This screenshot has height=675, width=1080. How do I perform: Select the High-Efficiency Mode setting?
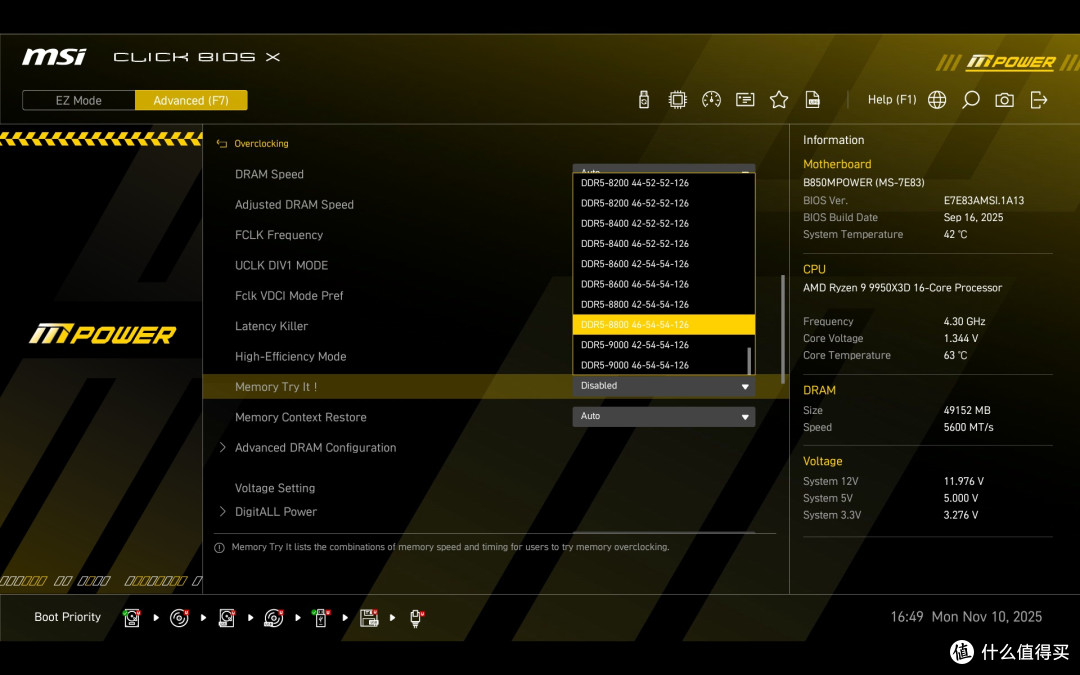pos(291,356)
